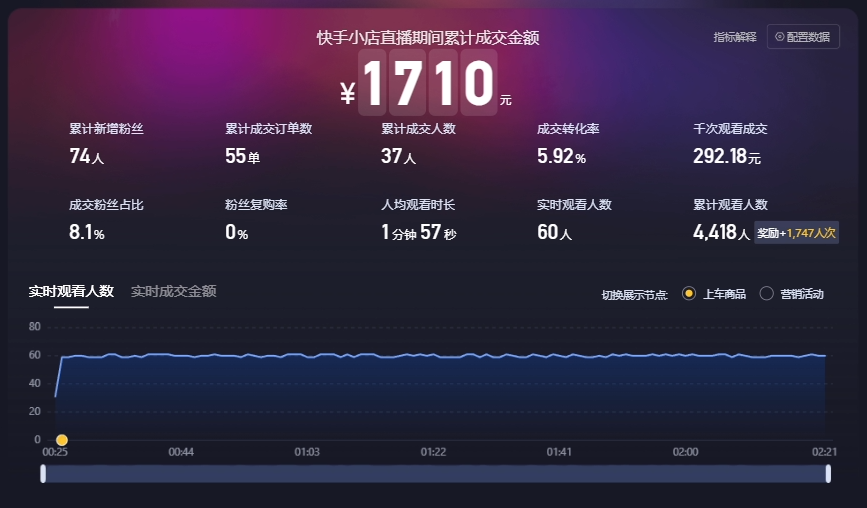Click the dashboard title 快手小店直播期间累计成交金额
The image size is (867, 508).
428,38
